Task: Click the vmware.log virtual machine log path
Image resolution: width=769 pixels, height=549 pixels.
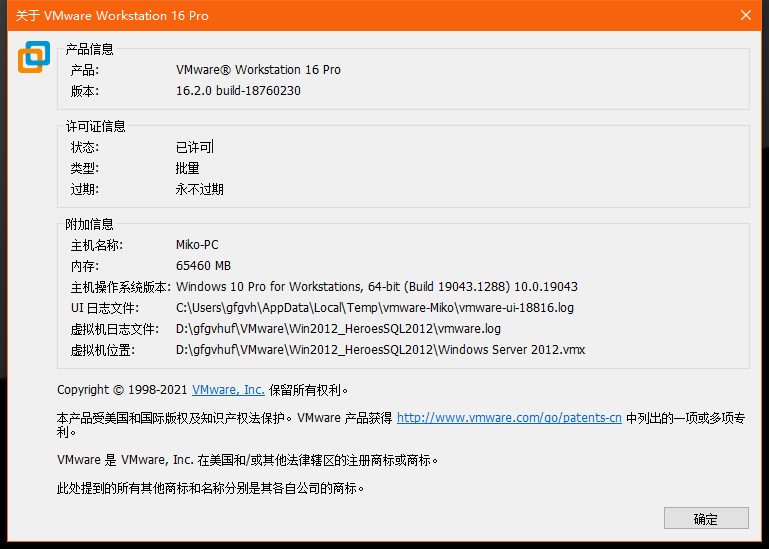Action: point(338,329)
